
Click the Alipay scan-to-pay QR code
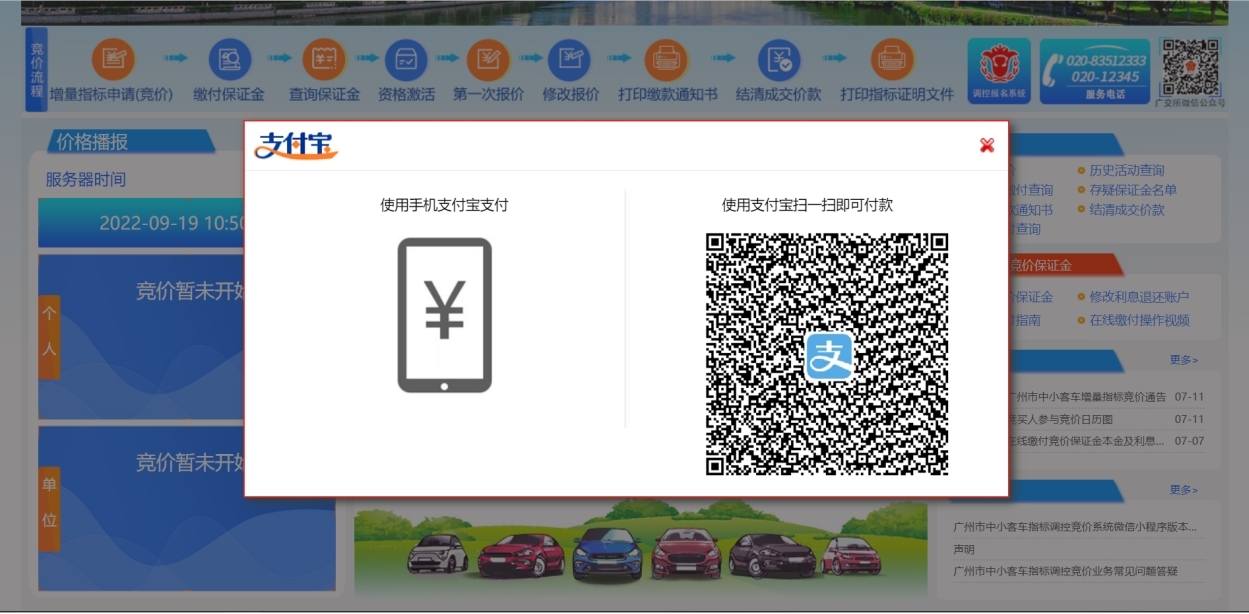pyautogui.click(x=827, y=354)
